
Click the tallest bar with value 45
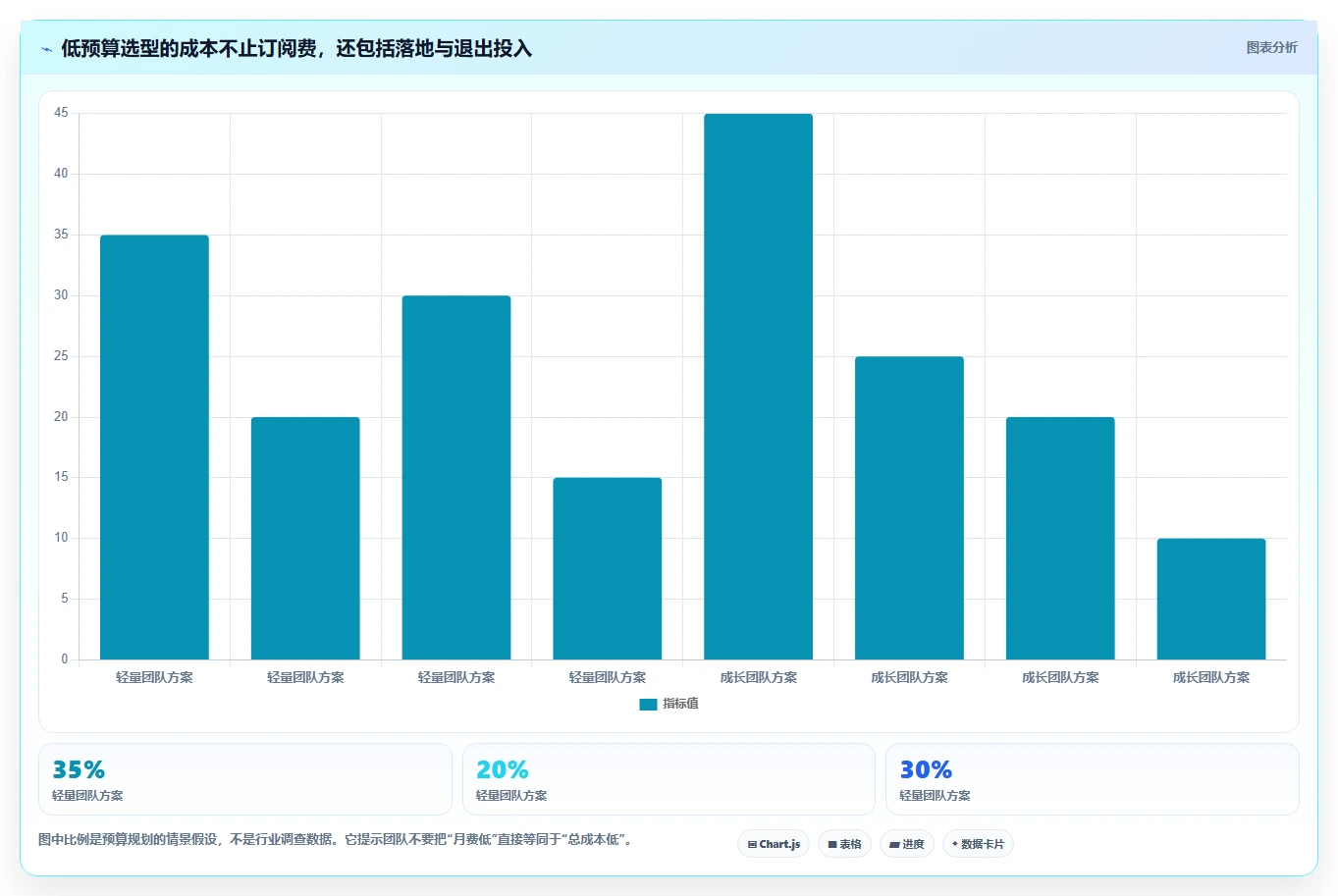coord(758,387)
